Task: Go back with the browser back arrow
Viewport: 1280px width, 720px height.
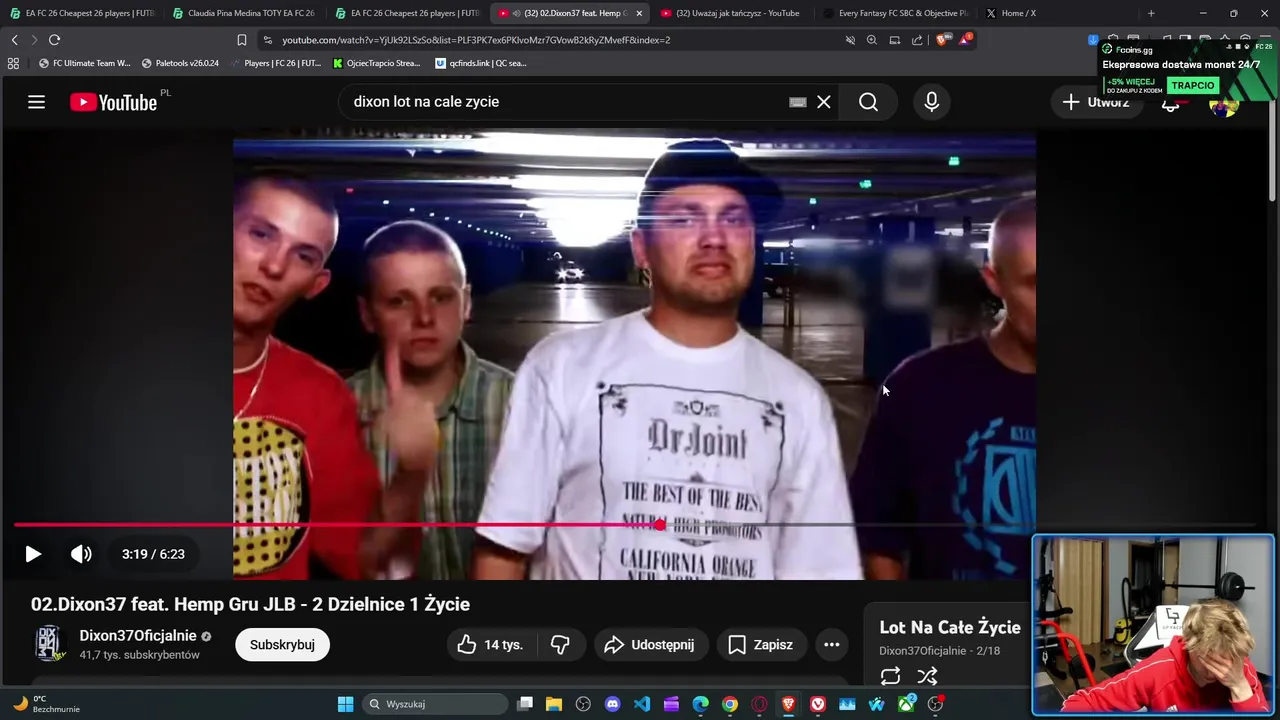Action: pyautogui.click(x=14, y=40)
